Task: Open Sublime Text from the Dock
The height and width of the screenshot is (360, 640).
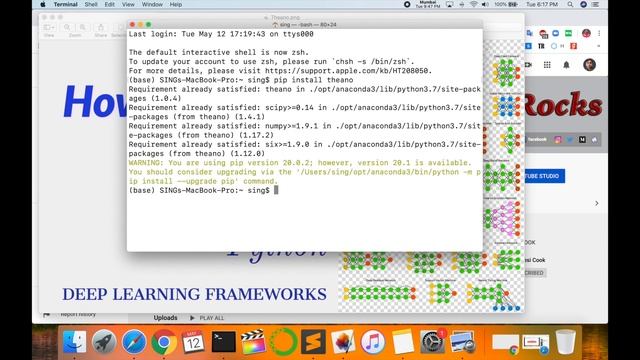Action: pyautogui.click(x=313, y=341)
